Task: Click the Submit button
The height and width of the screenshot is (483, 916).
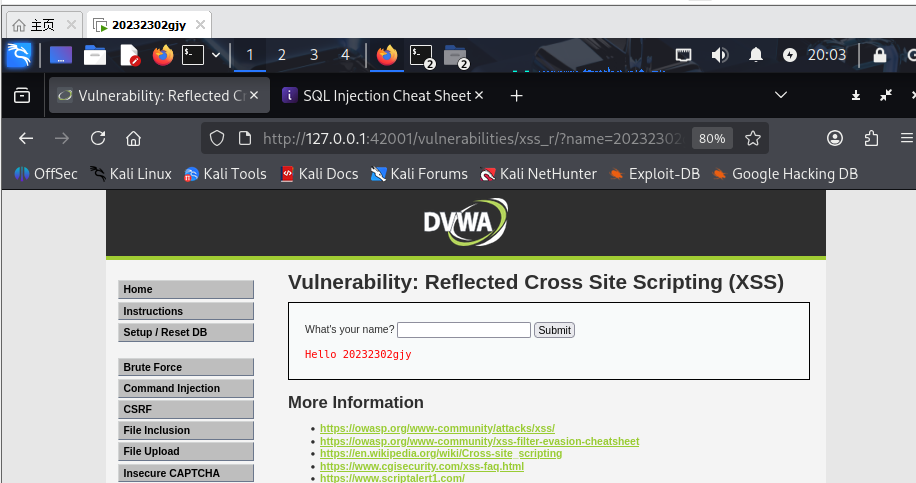Action: click(x=554, y=330)
